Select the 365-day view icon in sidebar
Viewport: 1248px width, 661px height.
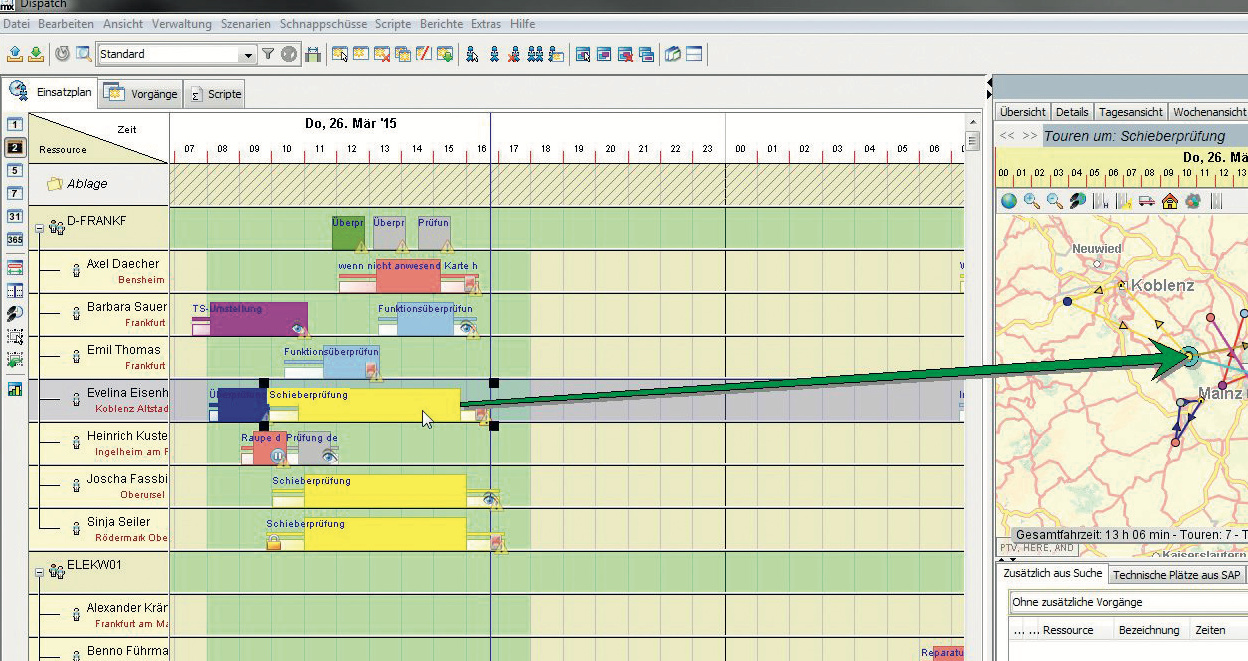coord(15,240)
